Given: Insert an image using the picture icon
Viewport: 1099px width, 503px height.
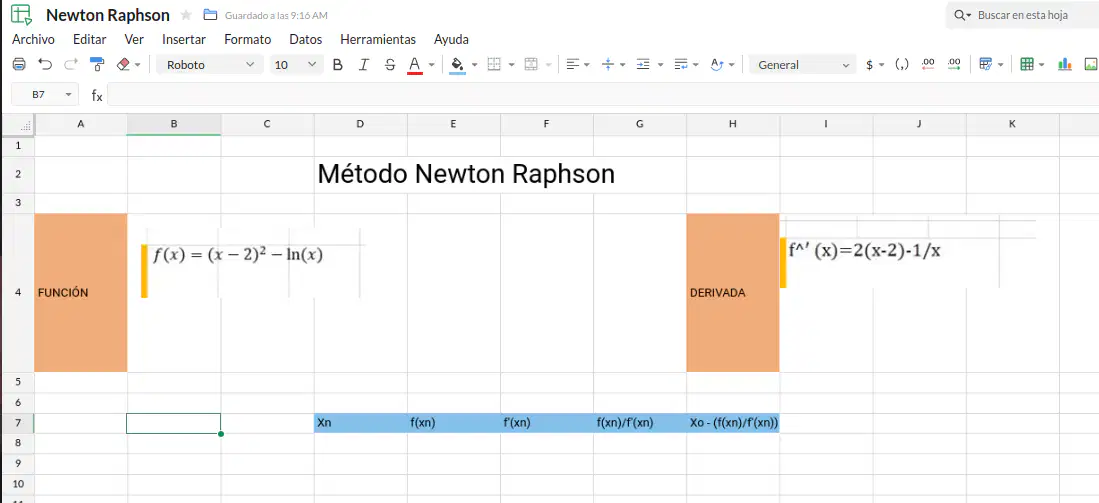Looking at the screenshot, I should [1091, 64].
